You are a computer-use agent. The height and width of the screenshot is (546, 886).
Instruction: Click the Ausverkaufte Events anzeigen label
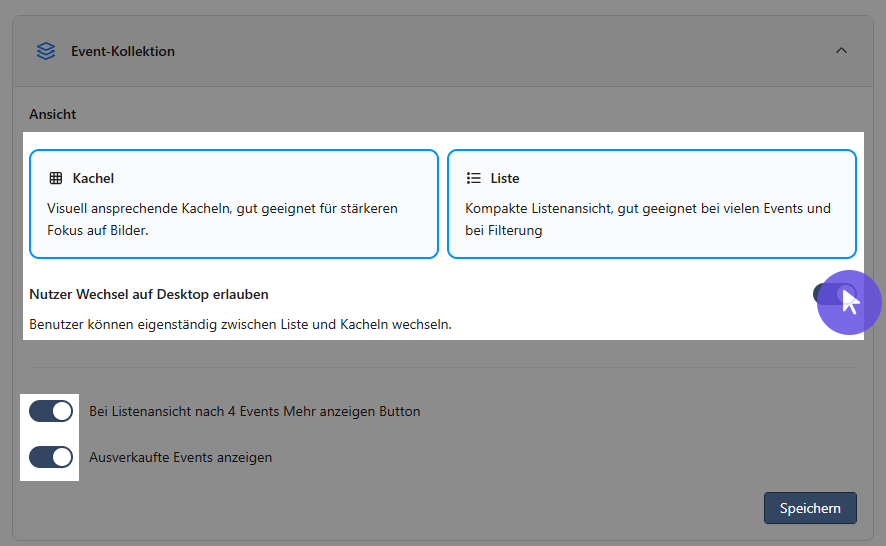click(180, 457)
